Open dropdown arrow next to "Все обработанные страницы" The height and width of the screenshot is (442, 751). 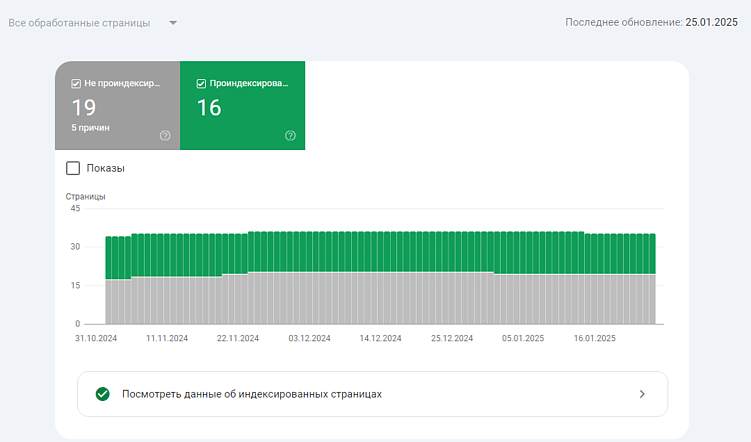click(173, 23)
